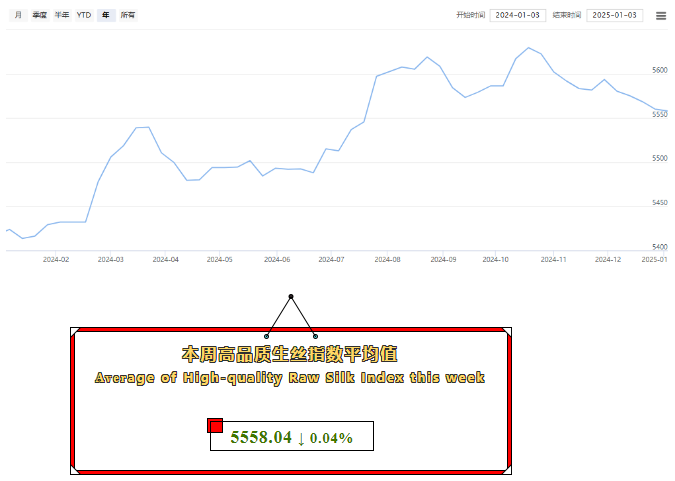Screen dimensions: 675x481
Task: Click the 5558.04 index value
Action: (x=260, y=438)
